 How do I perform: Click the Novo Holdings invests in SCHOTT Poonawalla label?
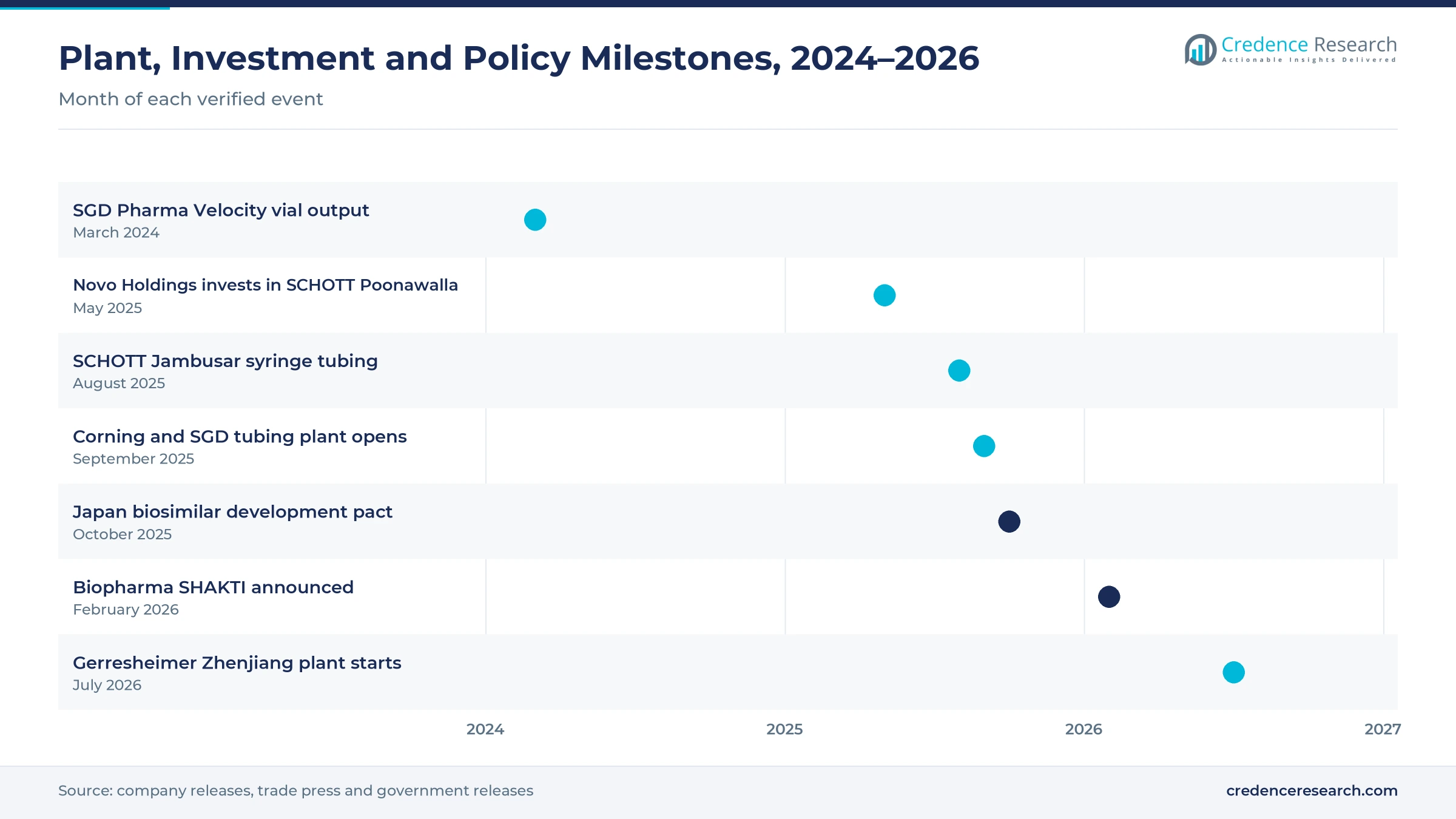(x=265, y=285)
